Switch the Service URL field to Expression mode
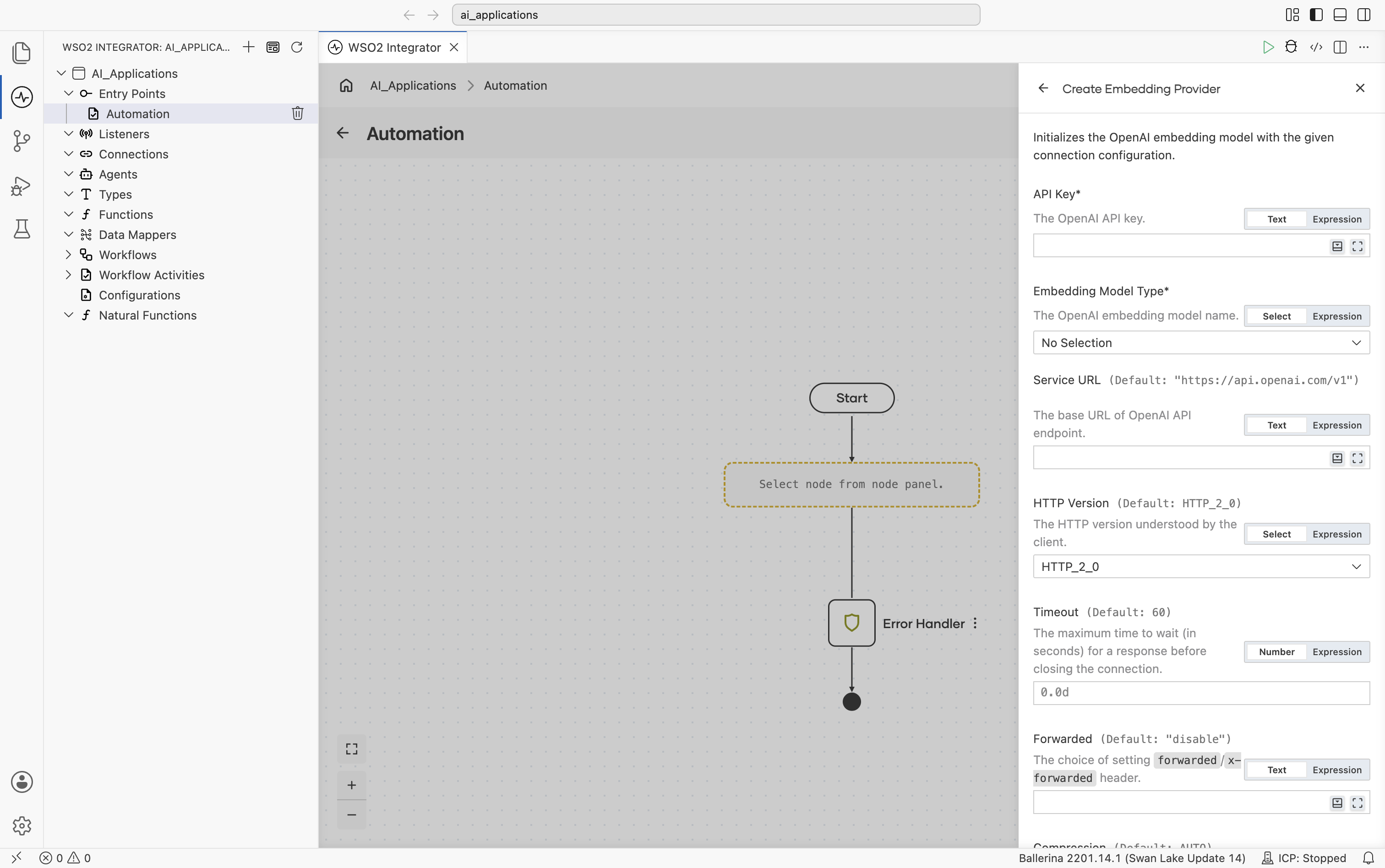 tap(1337, 425)
